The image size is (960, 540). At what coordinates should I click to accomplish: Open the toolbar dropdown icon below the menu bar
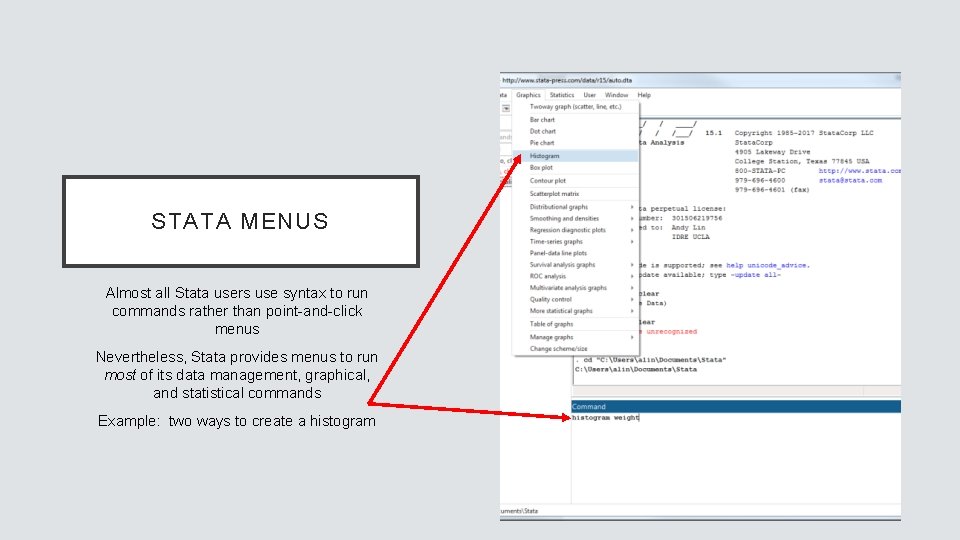[x=506, y=108]
